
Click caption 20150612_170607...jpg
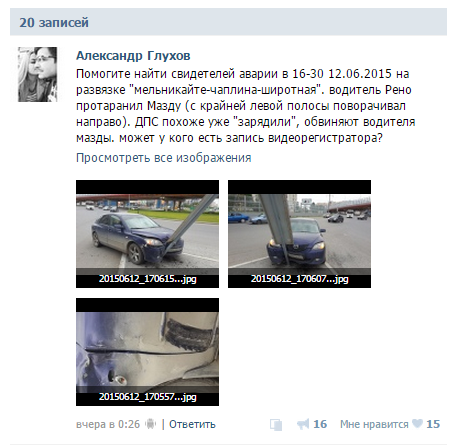299,279
